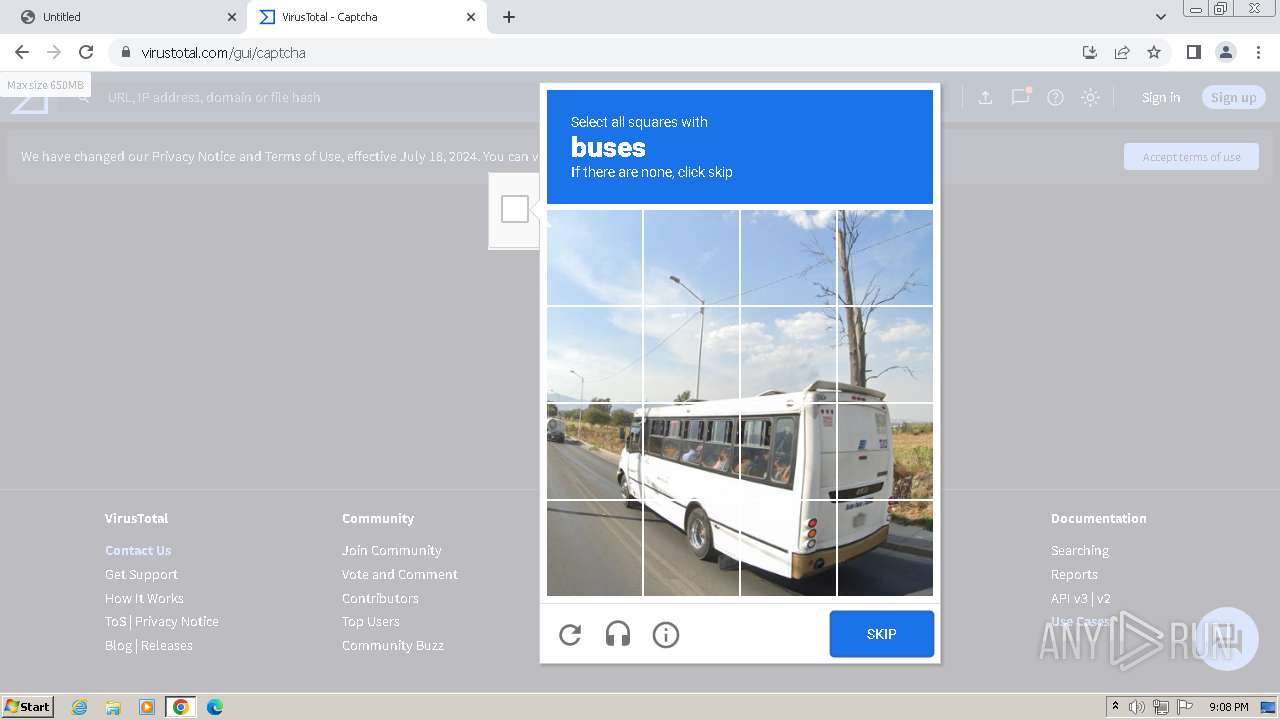Go forward in browser history
Image resolution: width=1280 pixels, height=720 pixels.
pos(54,52)
